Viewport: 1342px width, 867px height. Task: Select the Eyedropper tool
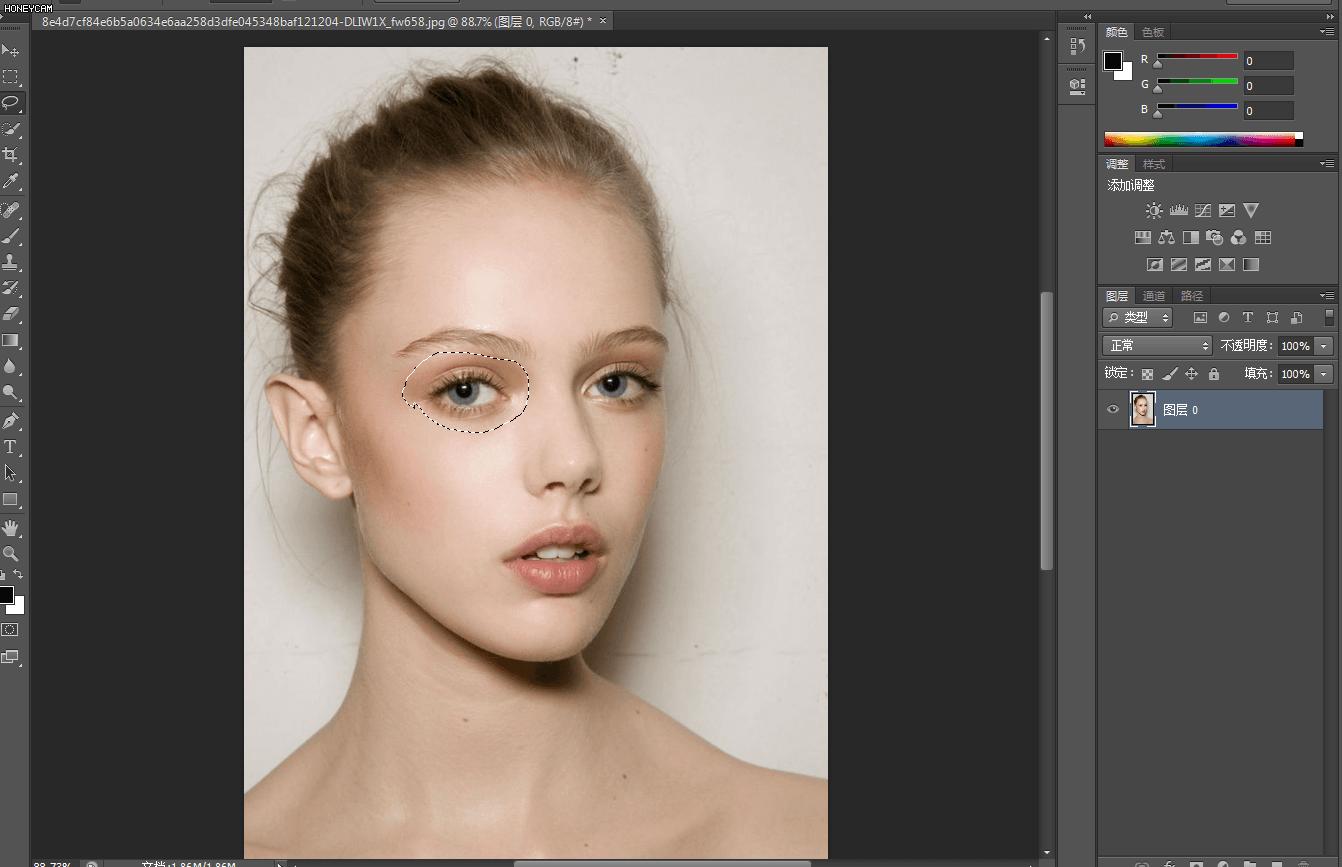coord(11,182)
